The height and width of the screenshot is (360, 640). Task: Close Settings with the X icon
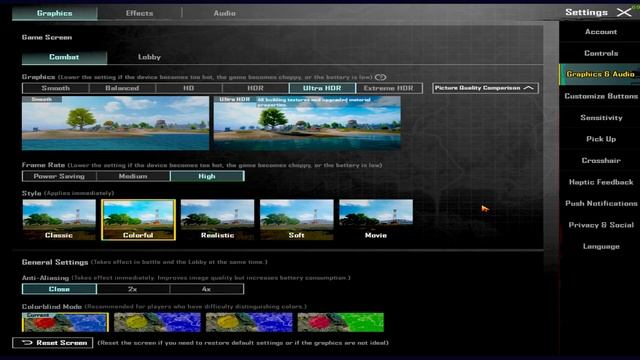[624, 12]
